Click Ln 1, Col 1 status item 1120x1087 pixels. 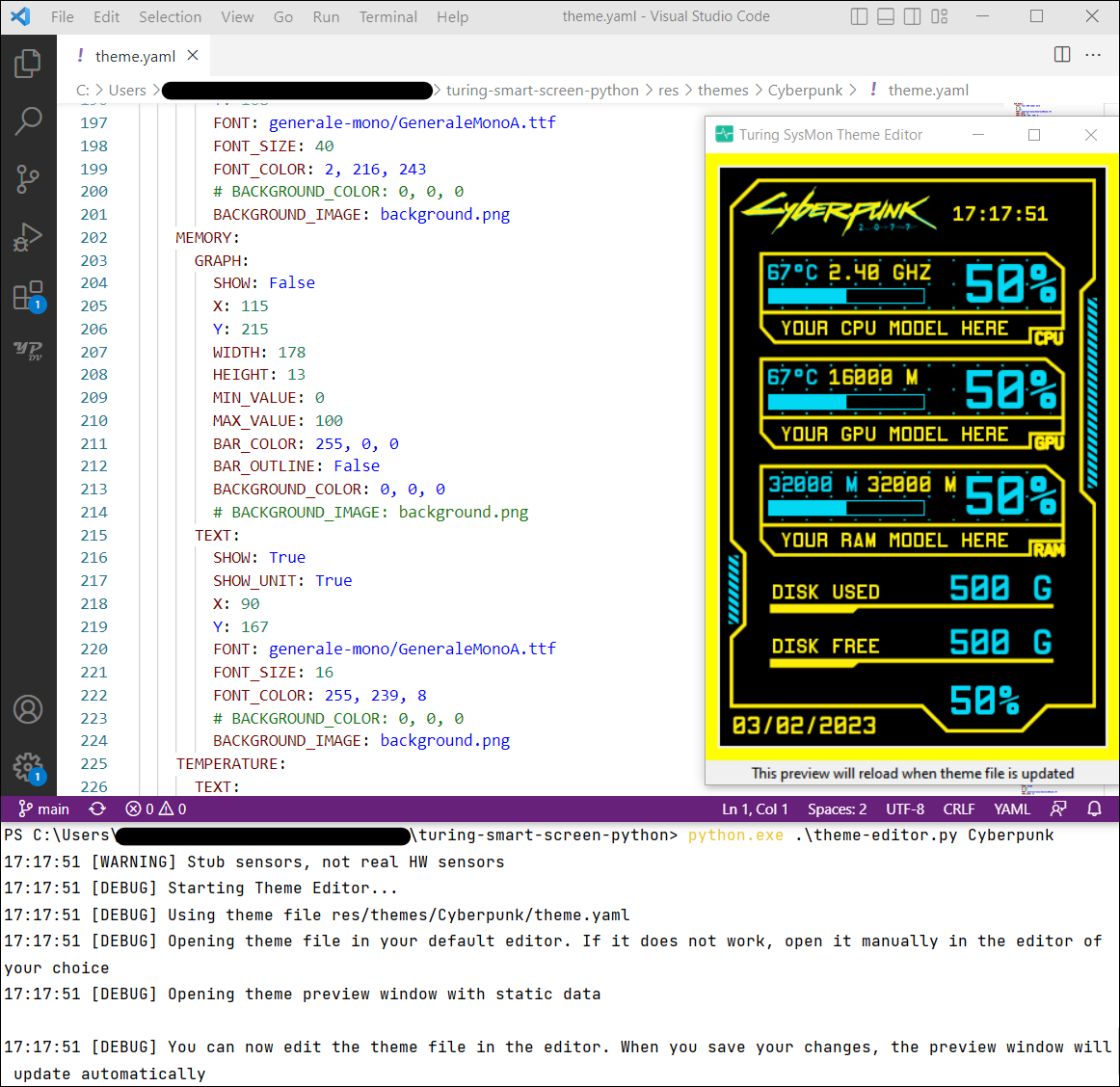point(755,809)
